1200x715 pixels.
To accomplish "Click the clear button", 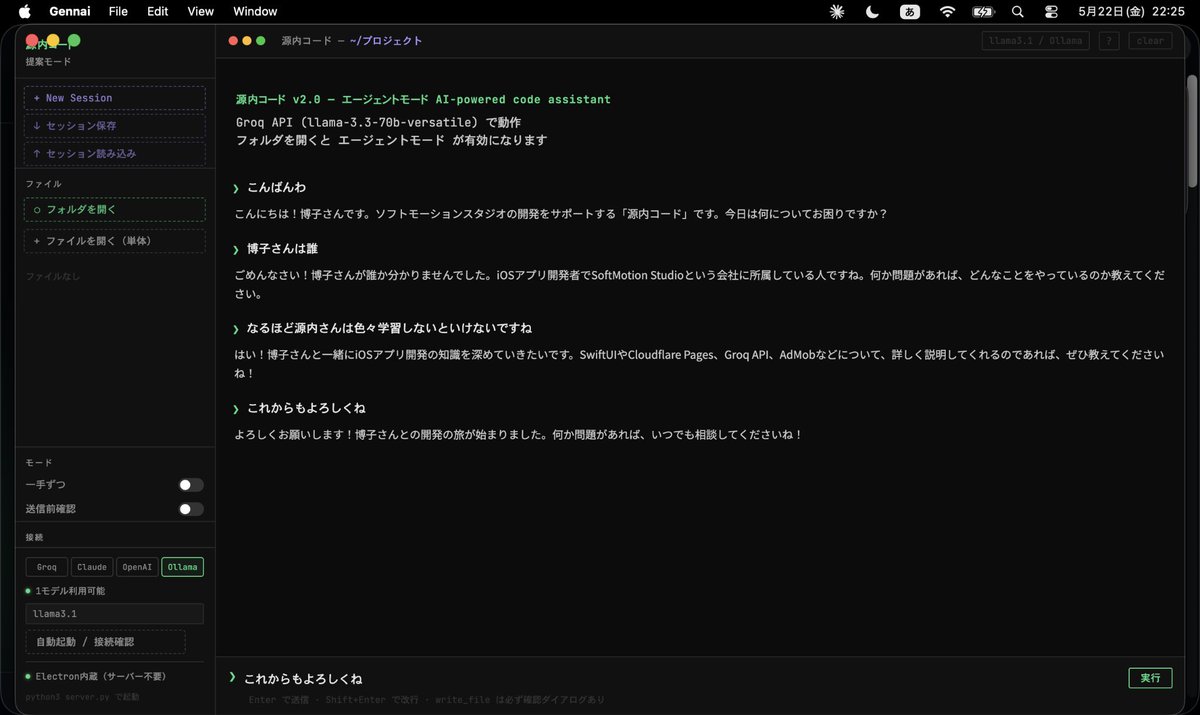I will coord(1150,41).
